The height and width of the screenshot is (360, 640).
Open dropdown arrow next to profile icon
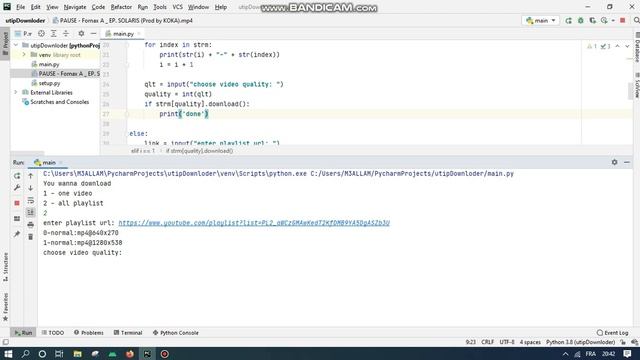pyautogui.click(x=613, y=20)
